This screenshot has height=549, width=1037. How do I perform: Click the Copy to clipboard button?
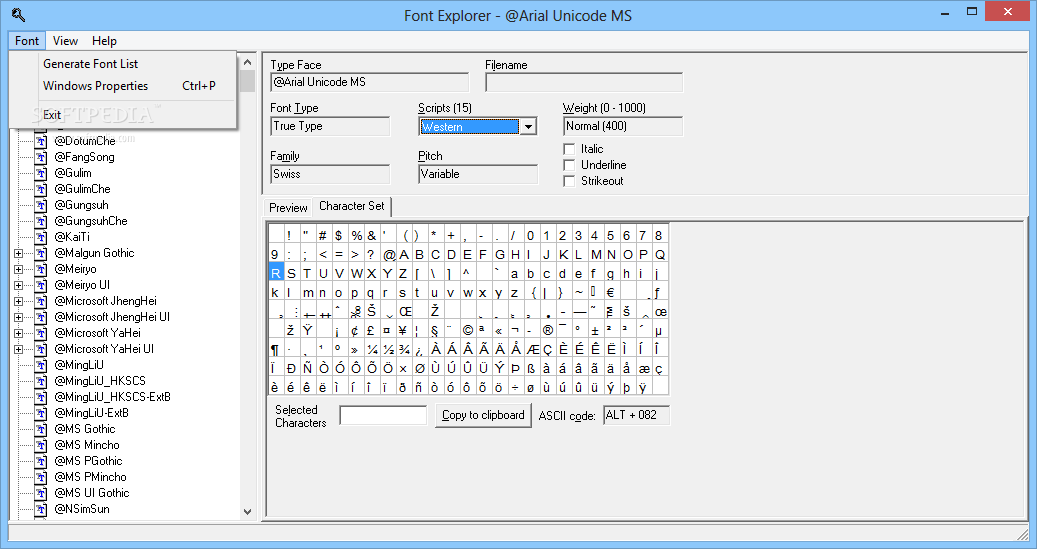pyautogui.click(x=483, y=415)
